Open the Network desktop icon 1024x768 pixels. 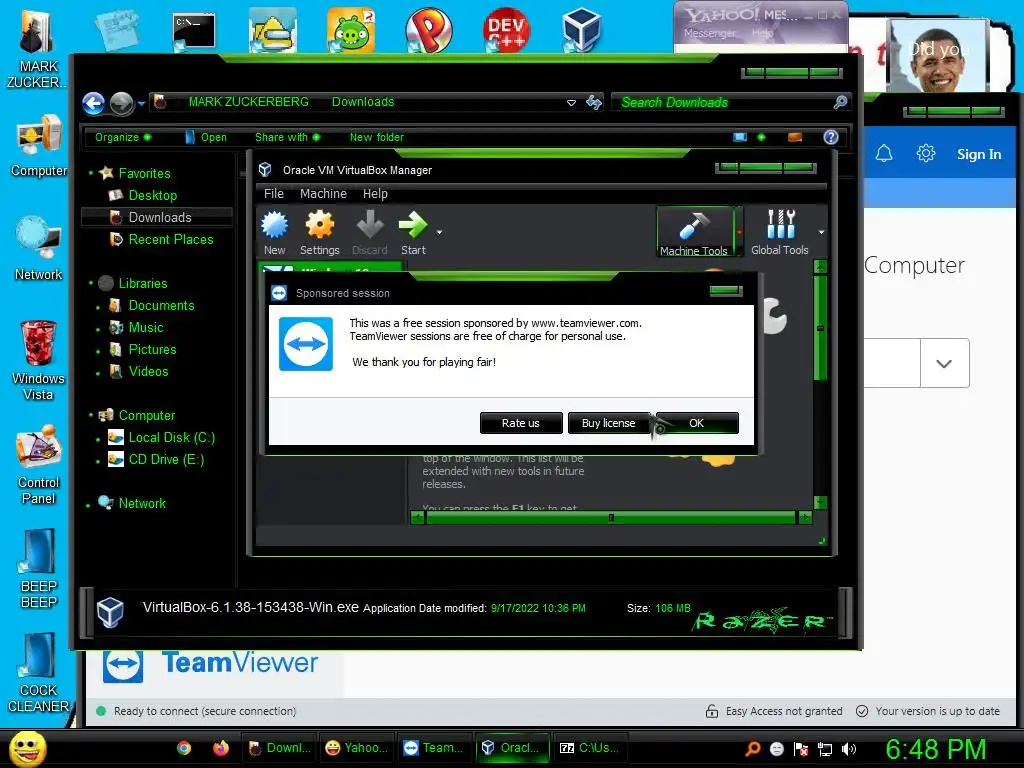coord(39,249)
